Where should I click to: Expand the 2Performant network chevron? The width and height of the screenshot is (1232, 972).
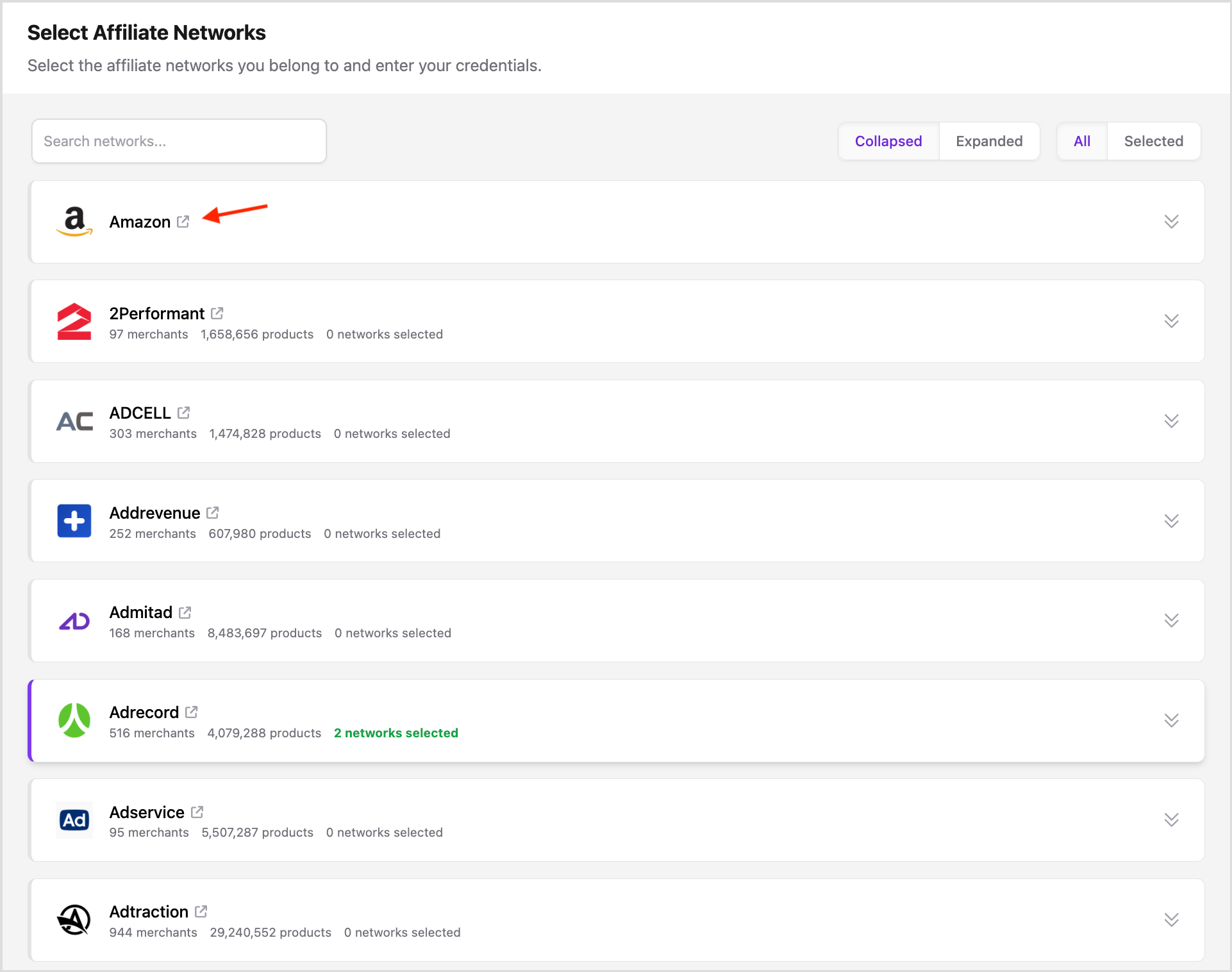1171,321
